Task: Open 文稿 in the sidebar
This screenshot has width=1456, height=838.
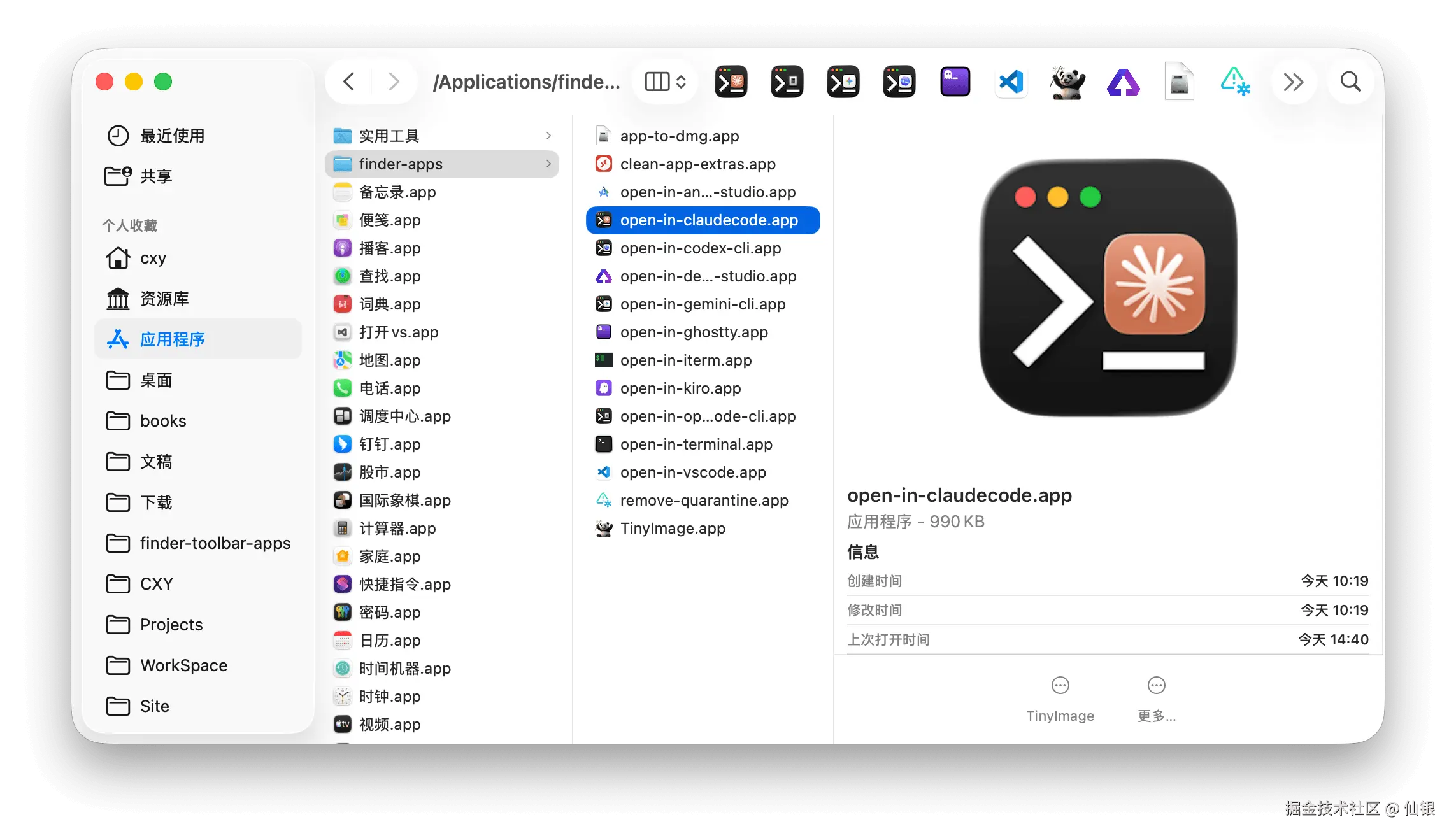Action: point(198,462)
